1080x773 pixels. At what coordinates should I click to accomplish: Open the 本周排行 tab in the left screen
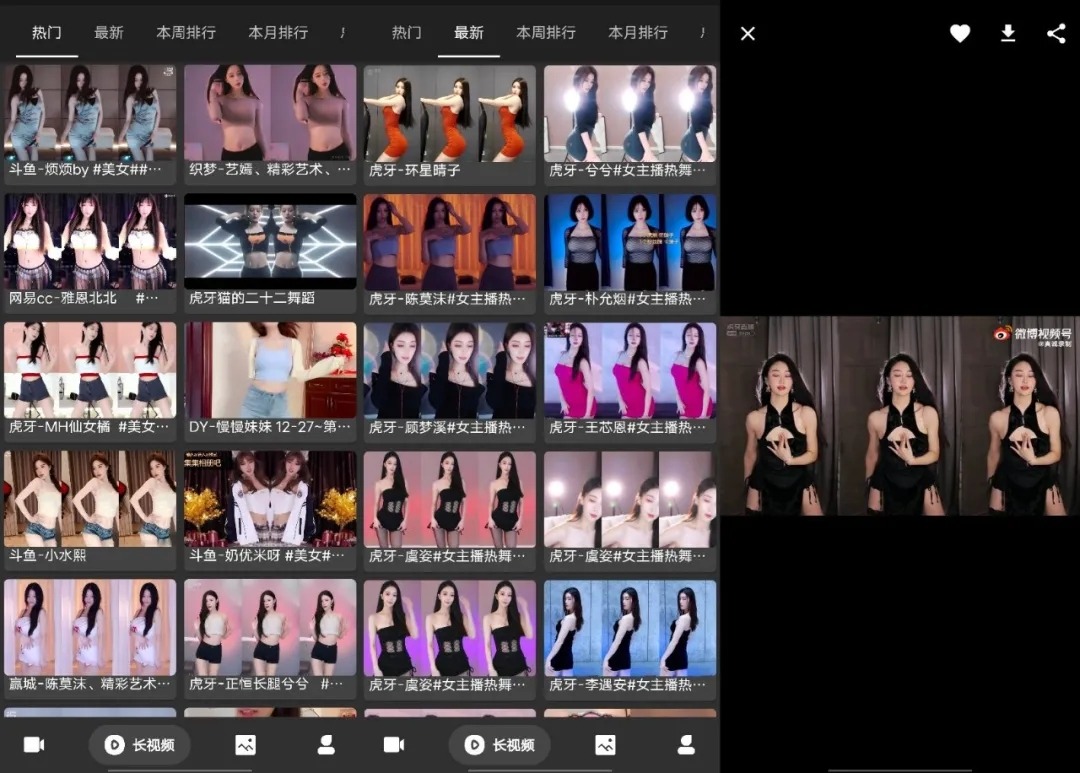(186, 33)
